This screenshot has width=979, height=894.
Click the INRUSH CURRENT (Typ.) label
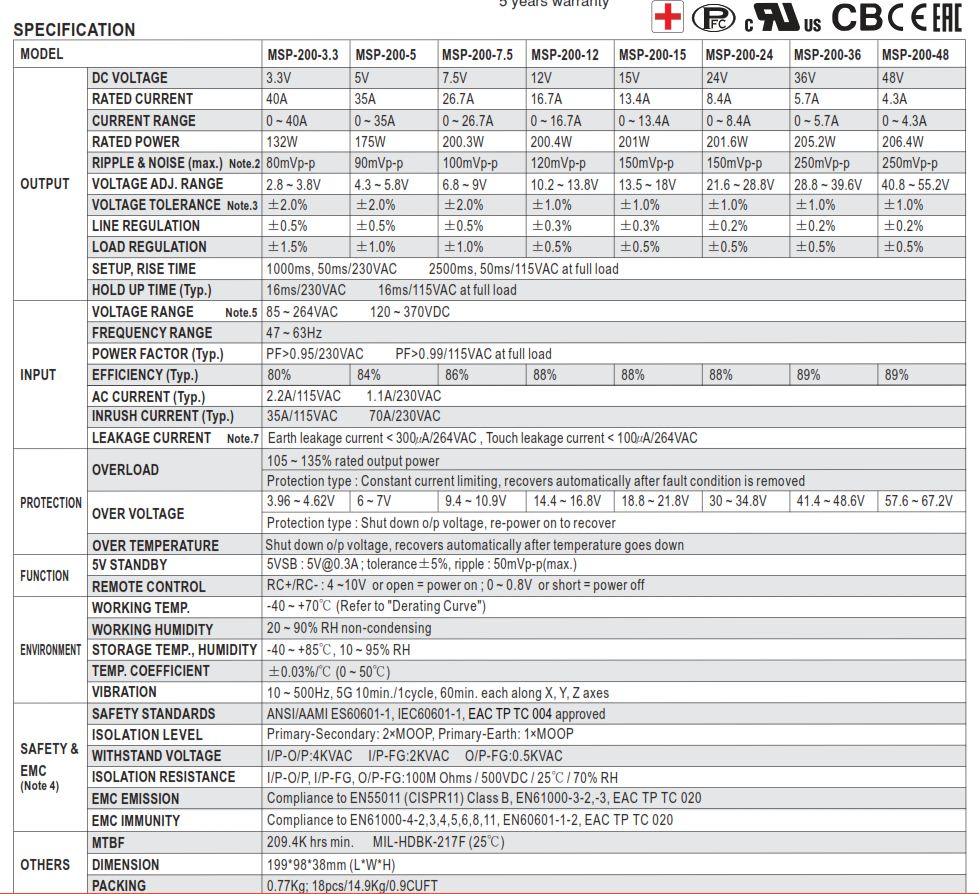[x=162, y=416]
